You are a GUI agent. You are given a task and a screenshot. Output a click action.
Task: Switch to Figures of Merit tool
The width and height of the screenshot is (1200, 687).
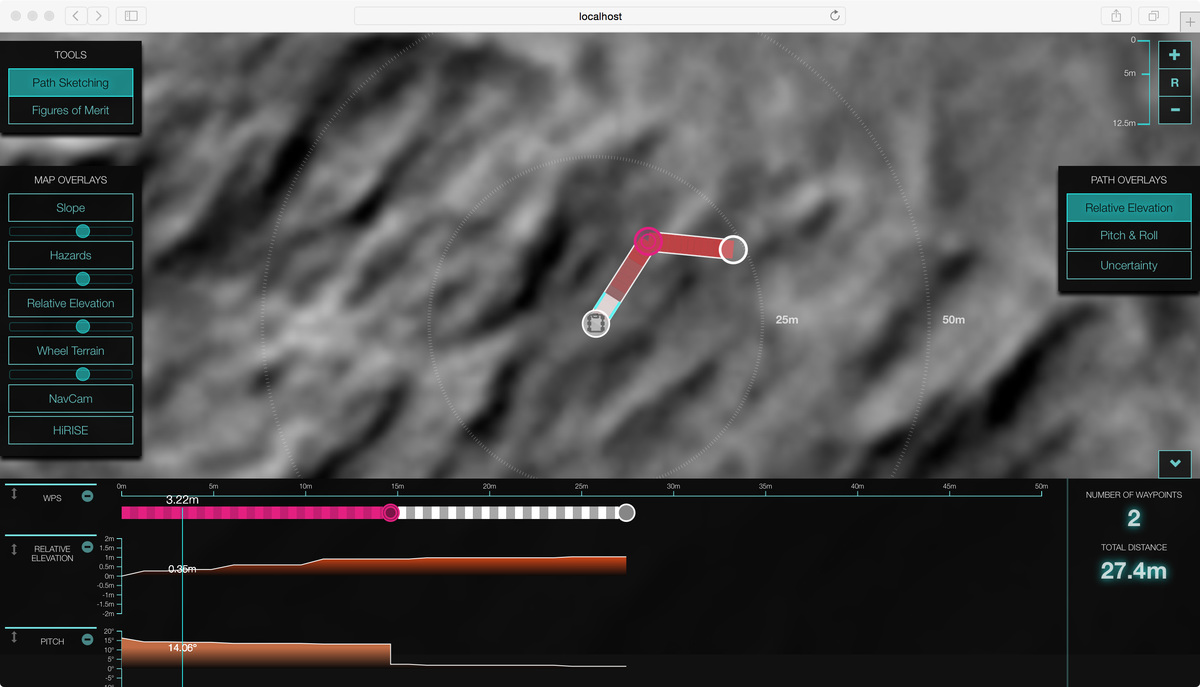click(x=71, y=111)
